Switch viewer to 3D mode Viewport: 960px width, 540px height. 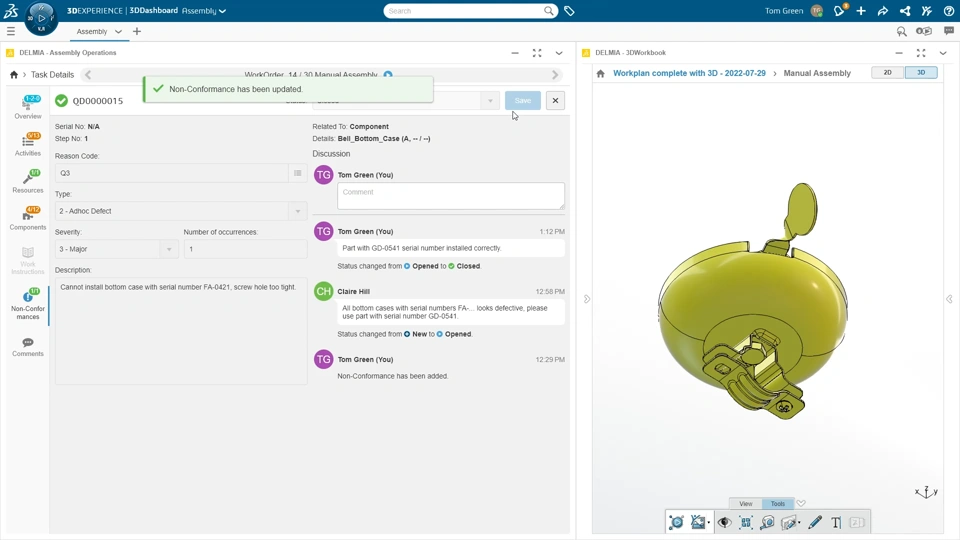tap(921, 72)
